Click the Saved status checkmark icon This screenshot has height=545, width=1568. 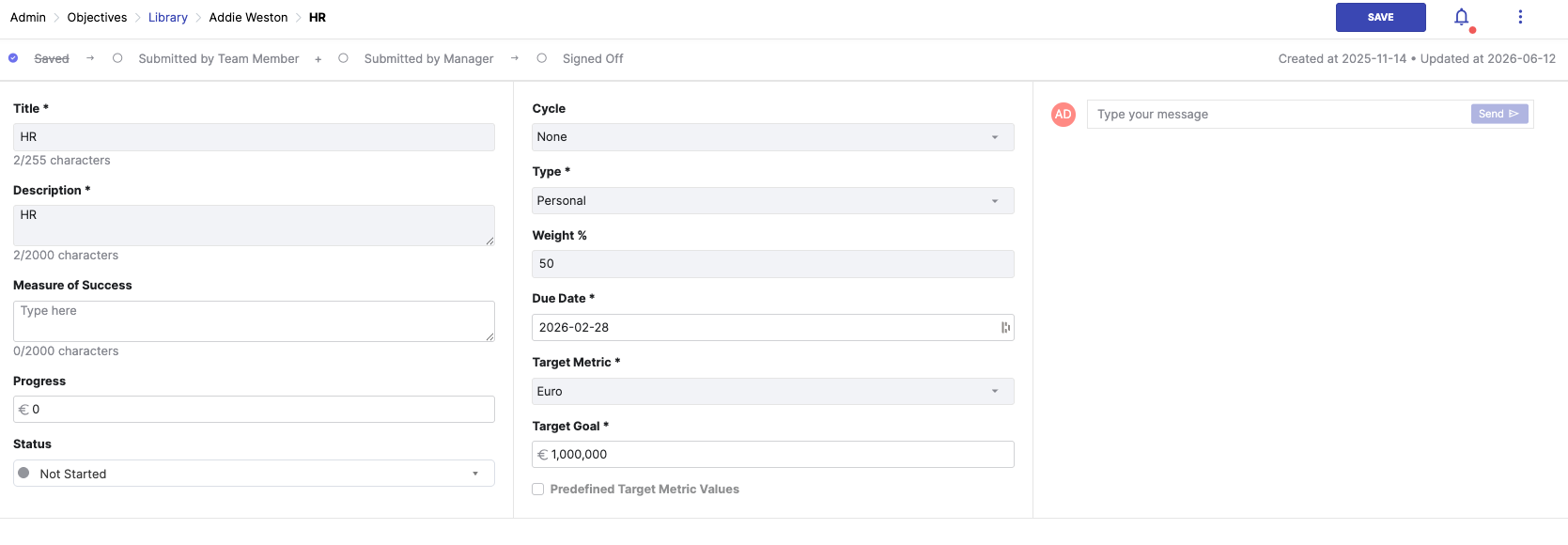pyautogui.click(x=13, y=58)
